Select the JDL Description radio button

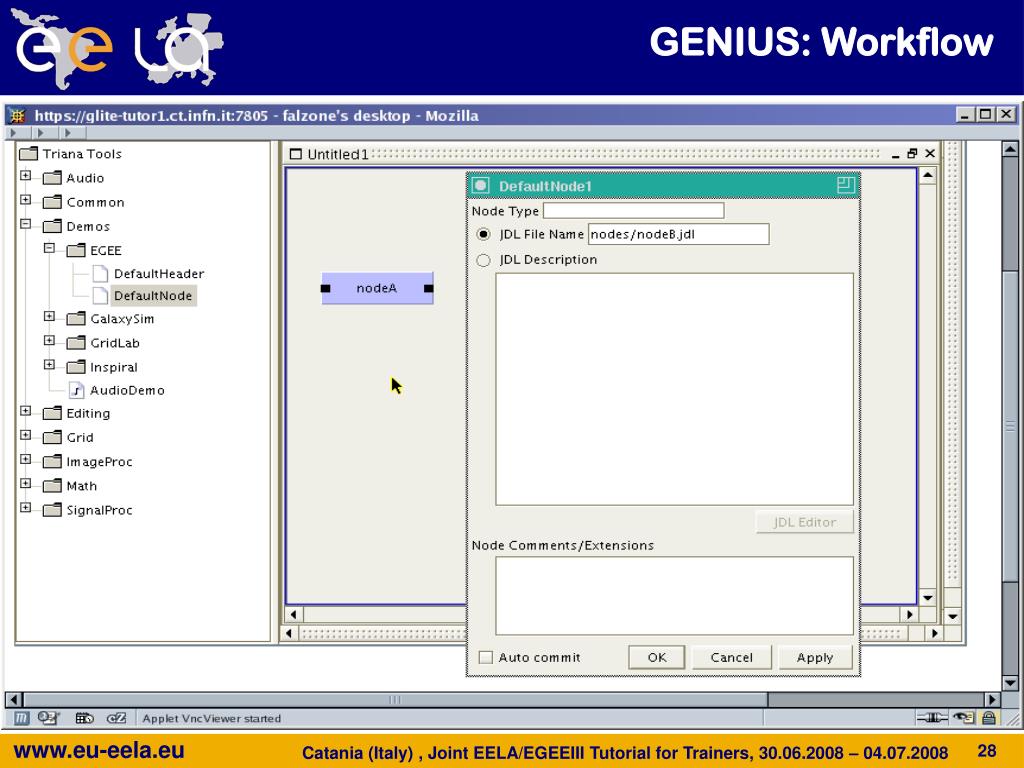point(483,260)
